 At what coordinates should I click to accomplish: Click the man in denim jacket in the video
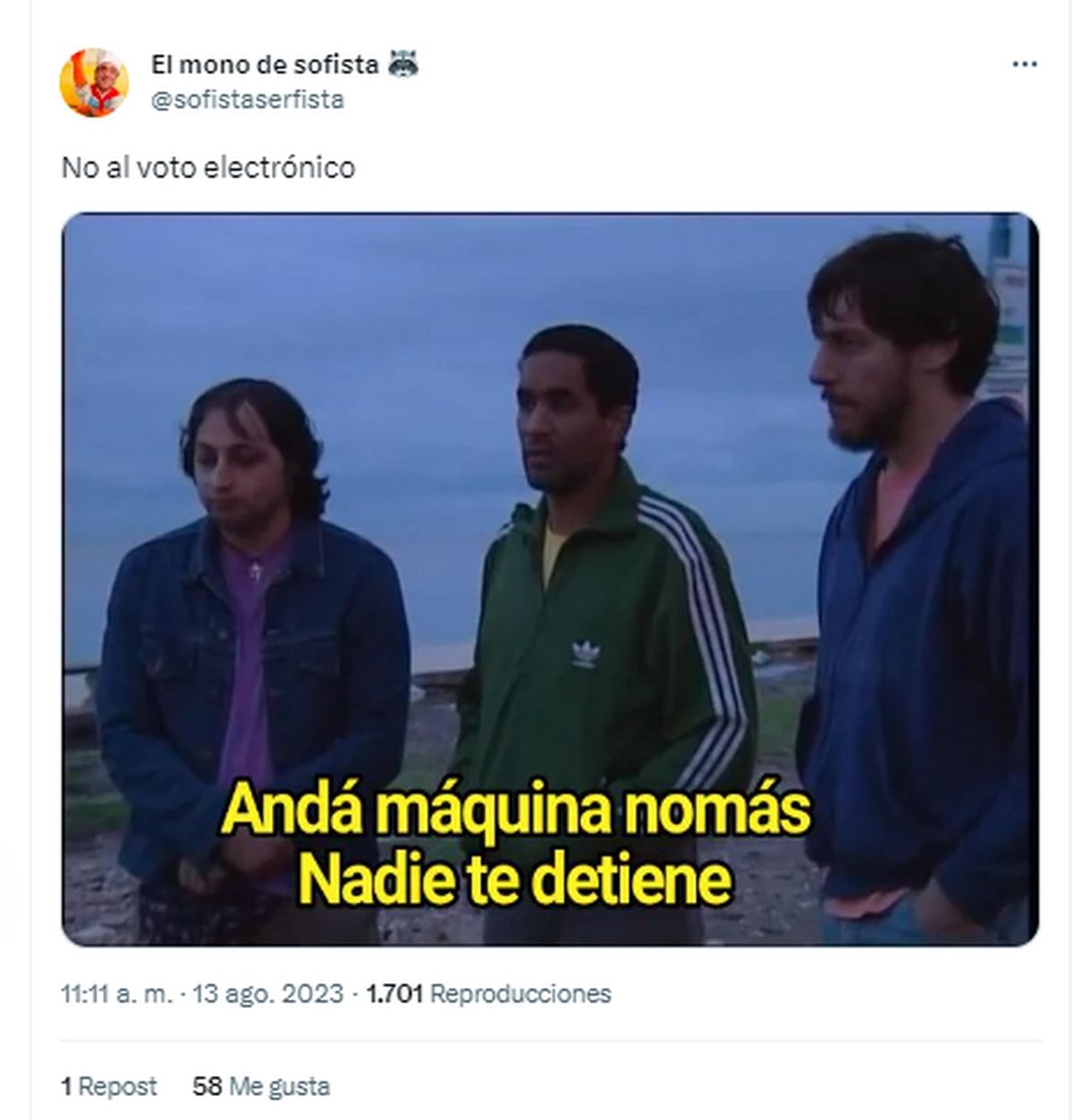coord(252,644)
